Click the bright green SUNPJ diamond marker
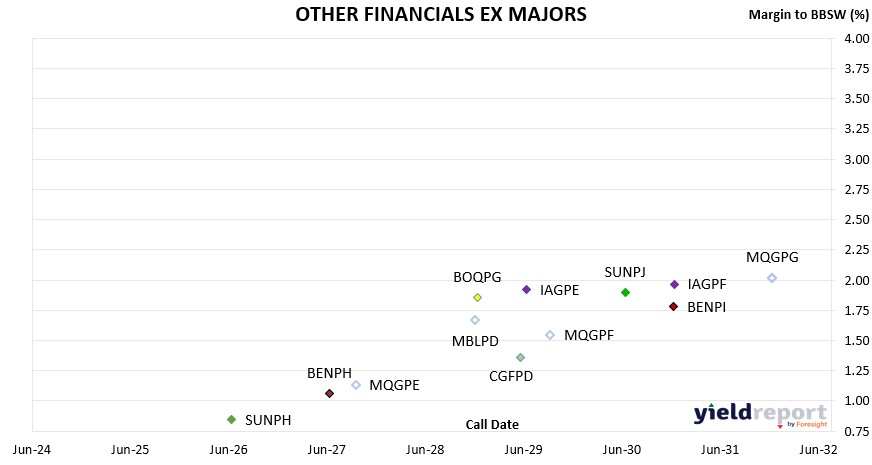 [x=625, y=292]
